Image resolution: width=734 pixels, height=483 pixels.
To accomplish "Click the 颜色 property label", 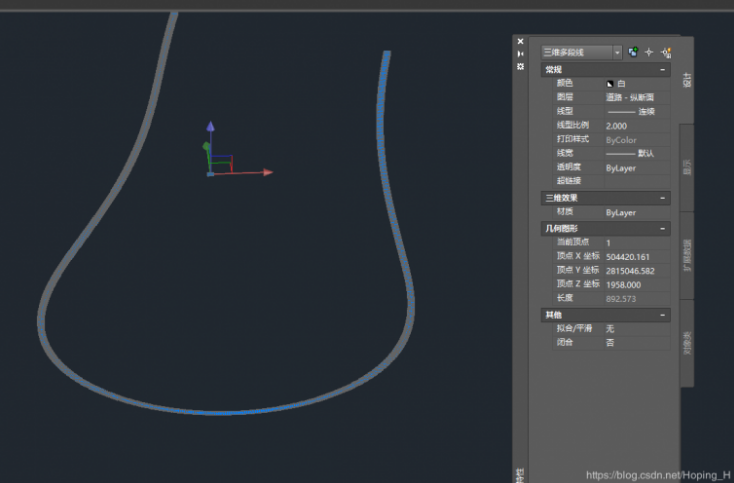I will click(565, 83).
